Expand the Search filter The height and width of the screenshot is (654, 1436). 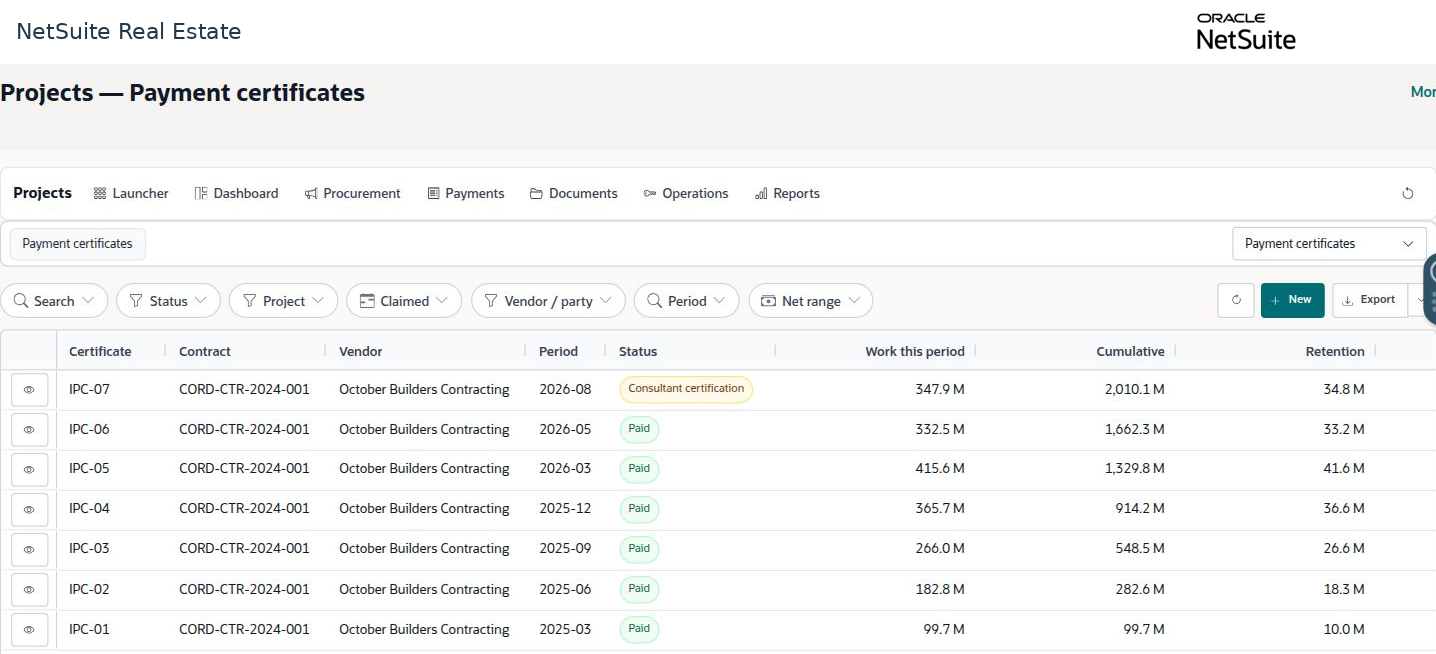[x=54, y=301]
